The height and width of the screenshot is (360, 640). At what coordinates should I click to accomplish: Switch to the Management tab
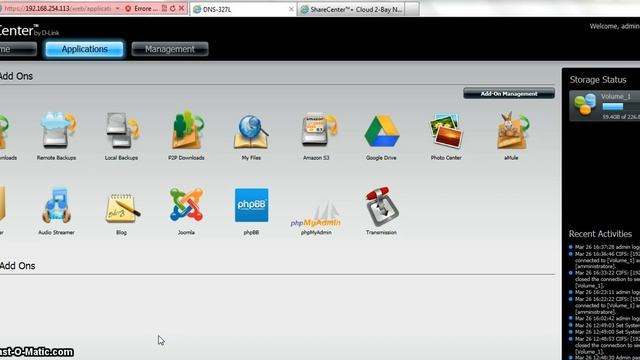(x=170, y=49)
